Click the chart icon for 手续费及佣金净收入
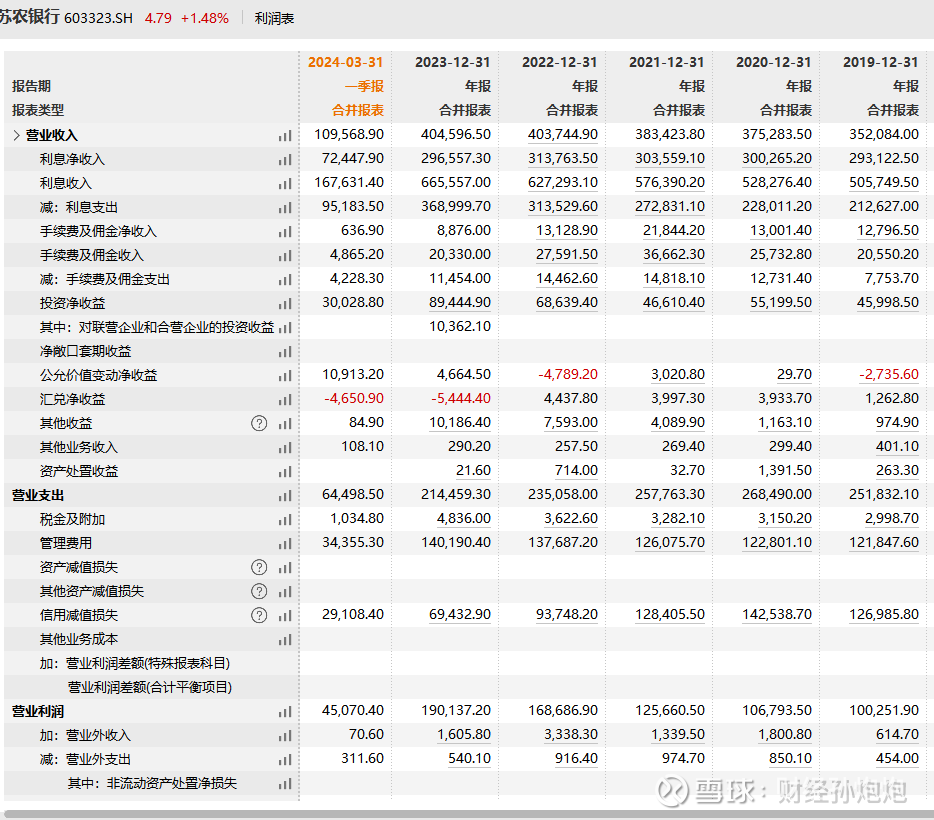 (285, 231)
